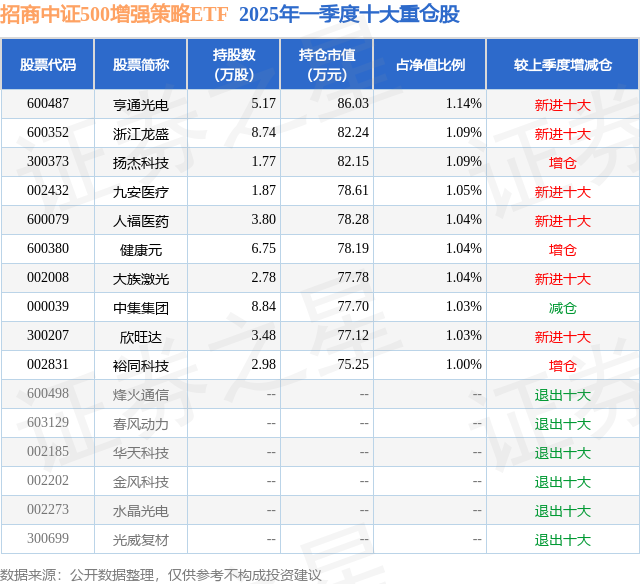Open stock code 002432
This screenshot has height=584, width=640.
[x=48, y=191]
